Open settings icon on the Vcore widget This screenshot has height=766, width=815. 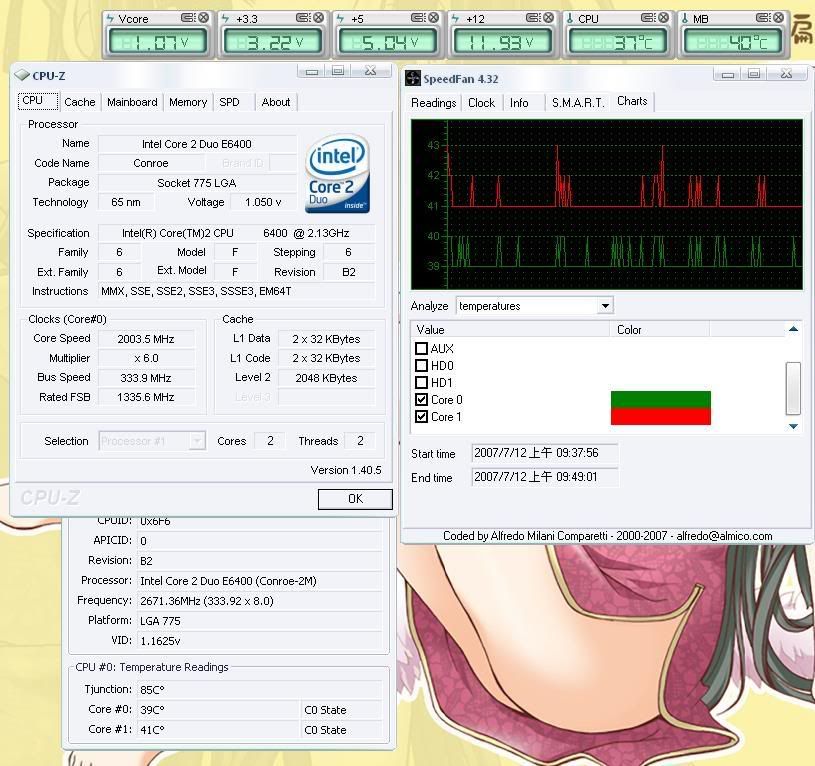click(188, 18)
